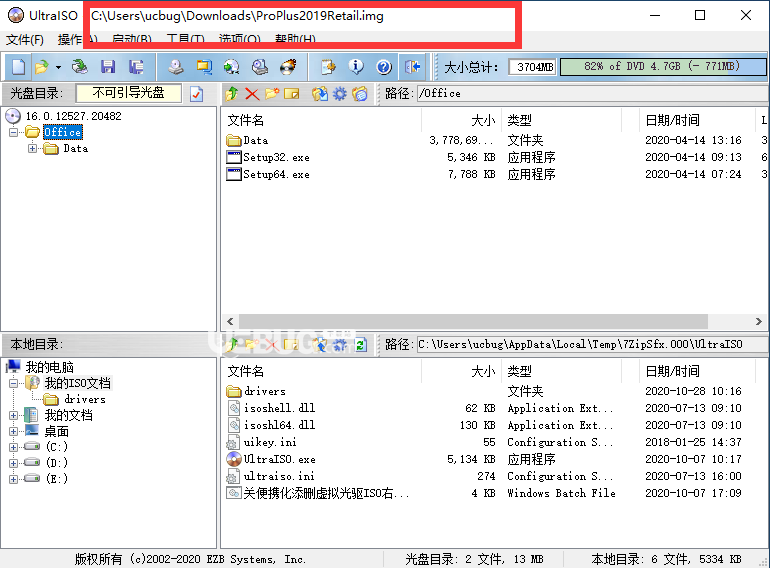Select Setup64.exe in image file list
Screen dimensions: 770x568
point(276,174)
